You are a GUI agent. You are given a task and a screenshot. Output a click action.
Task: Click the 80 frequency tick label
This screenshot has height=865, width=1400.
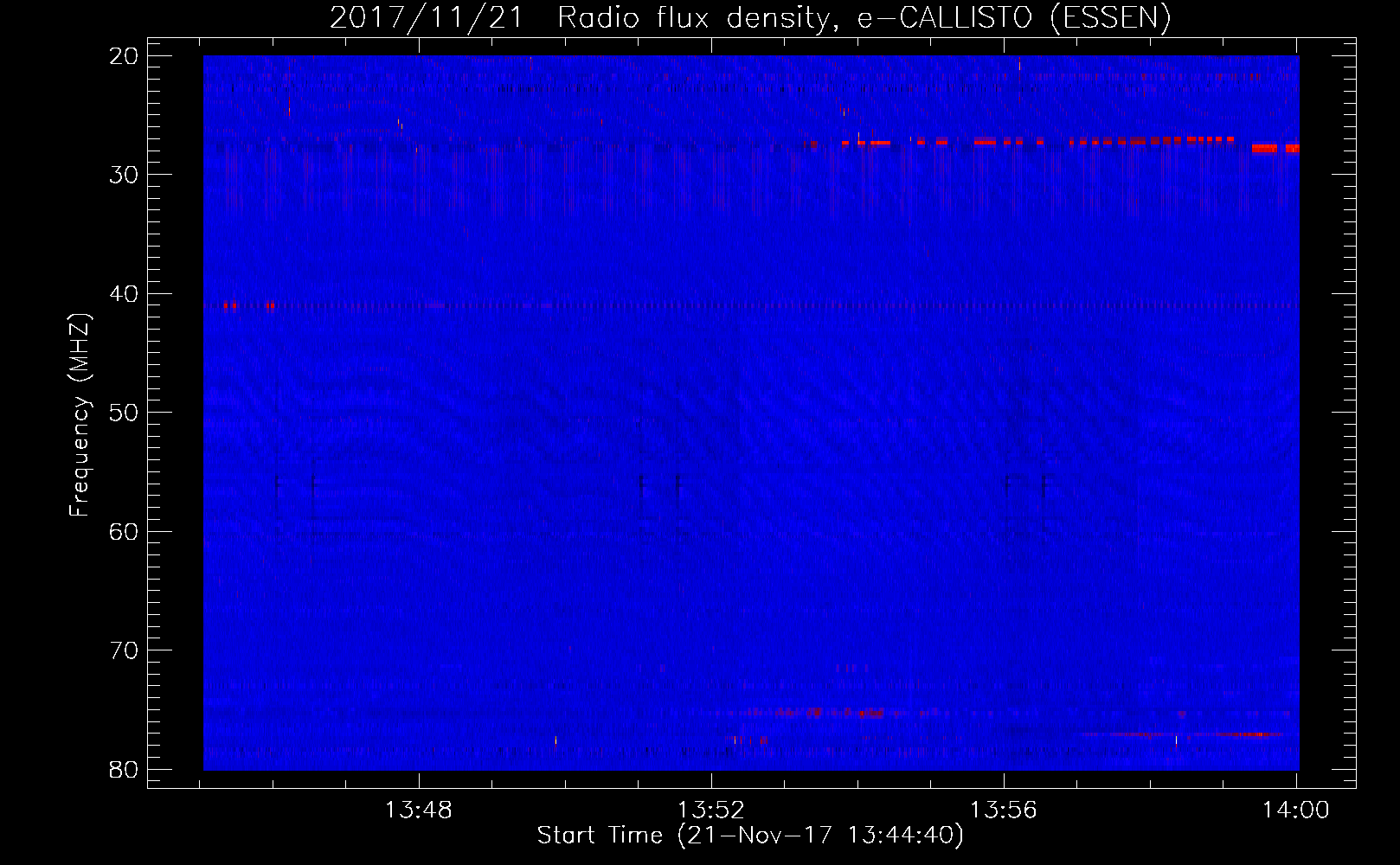tap(125, 769)
